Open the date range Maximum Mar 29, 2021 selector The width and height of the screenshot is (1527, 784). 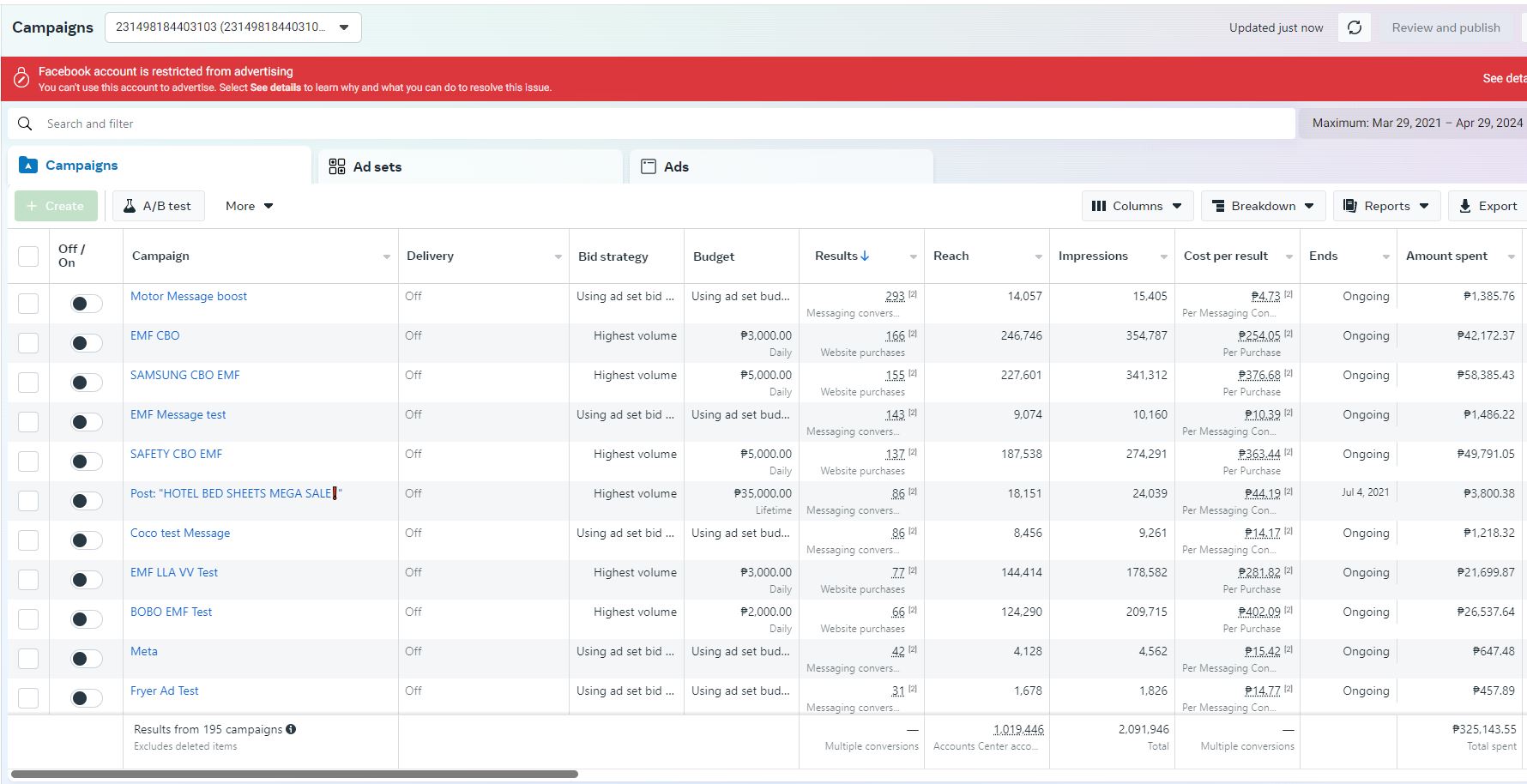(1414, 123)
